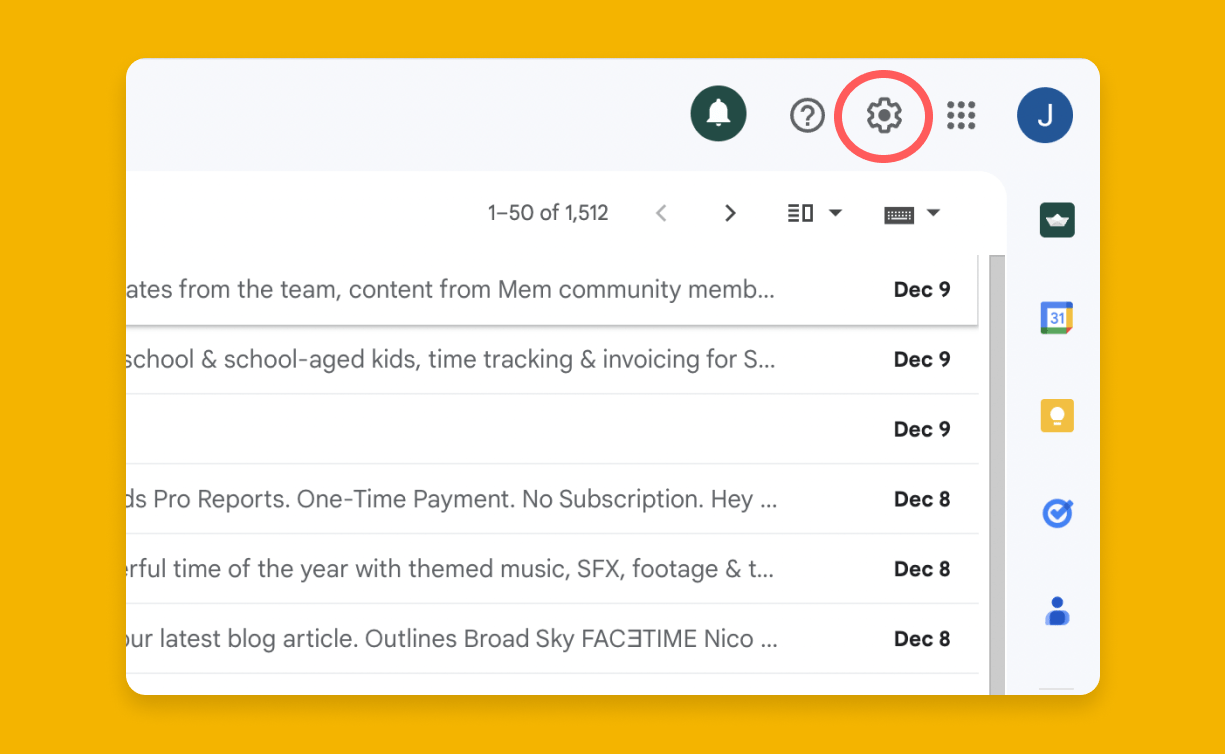The height and width of the screenshot is (754, 1225).
Task: Open Google Keep notes in side panel
Action: 1057,415
